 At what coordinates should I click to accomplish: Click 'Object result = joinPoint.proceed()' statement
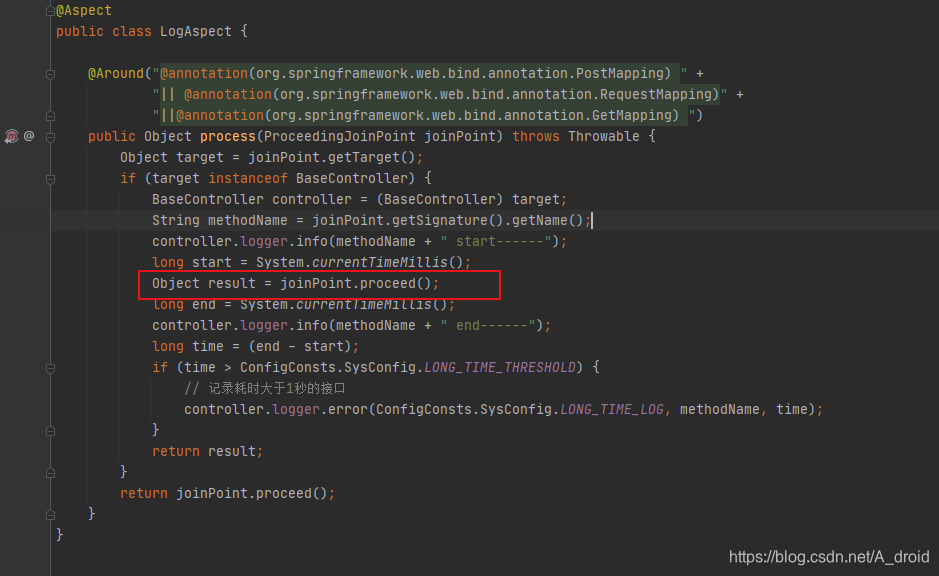pos(295,283)
